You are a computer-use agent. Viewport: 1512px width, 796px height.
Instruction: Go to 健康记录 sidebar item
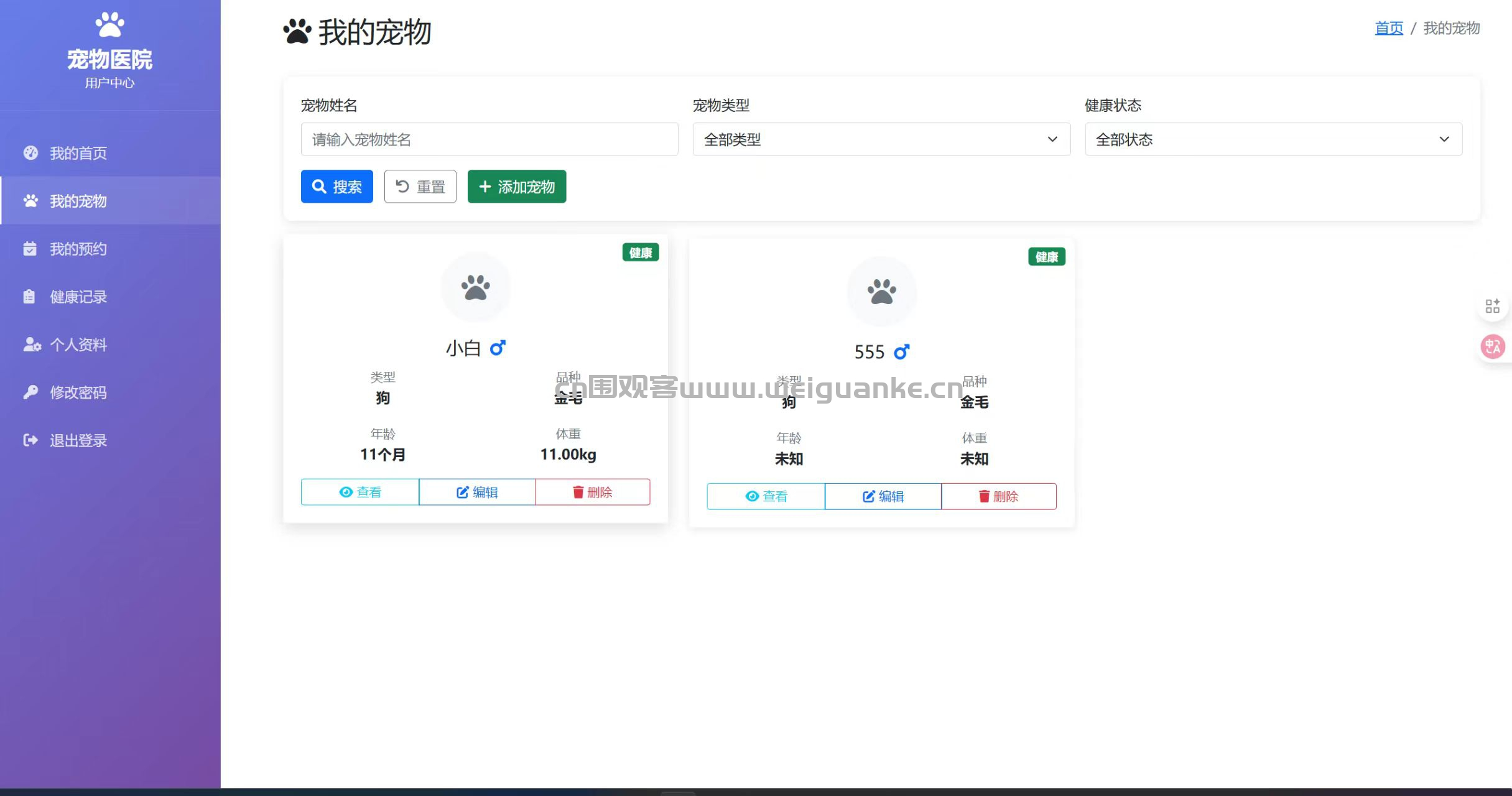click(78, 297)
